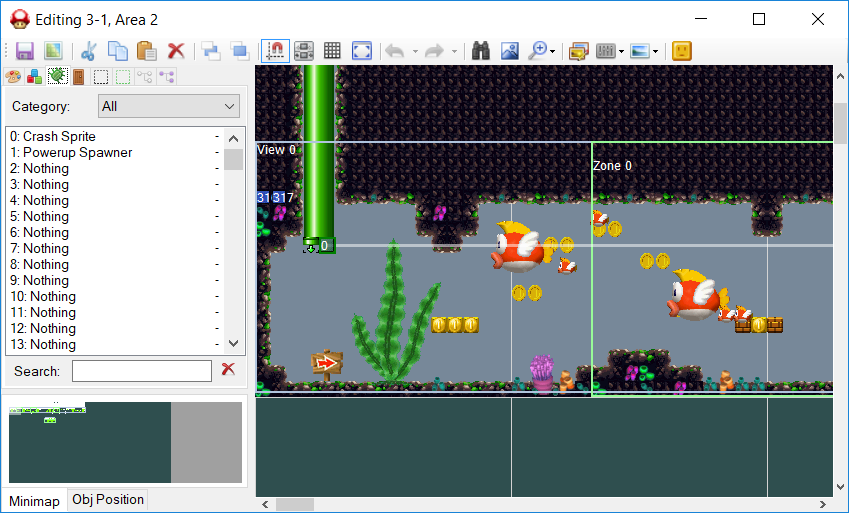
Task: Paste from clipboard icon
Action: point(146,51)
